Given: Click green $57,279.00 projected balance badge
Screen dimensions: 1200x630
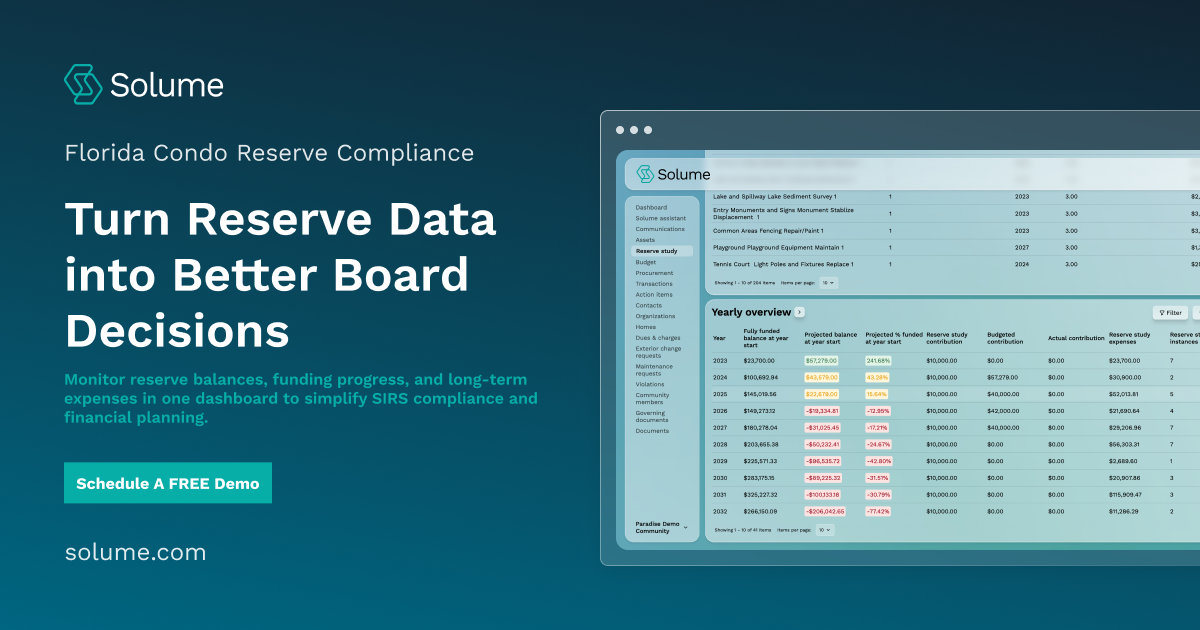Looking at the screenshot, I should [x=820, y=360].
